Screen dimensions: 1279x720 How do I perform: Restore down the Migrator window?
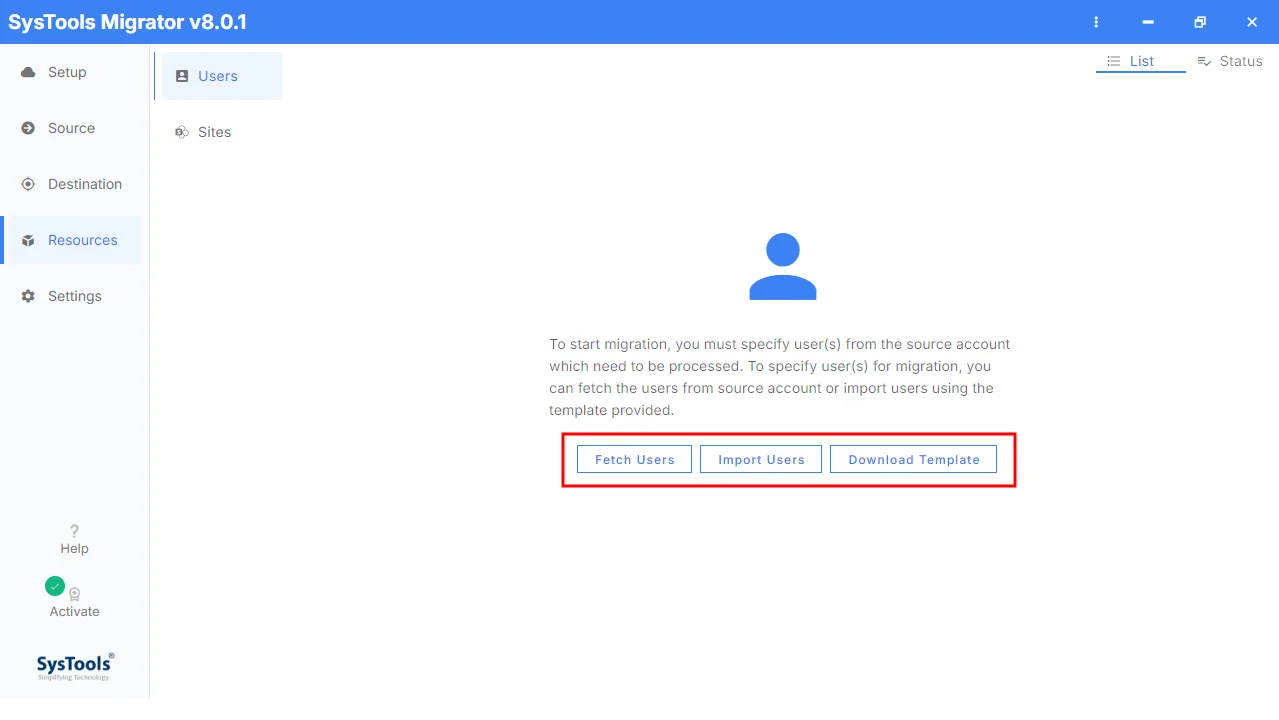point(1200,22)
